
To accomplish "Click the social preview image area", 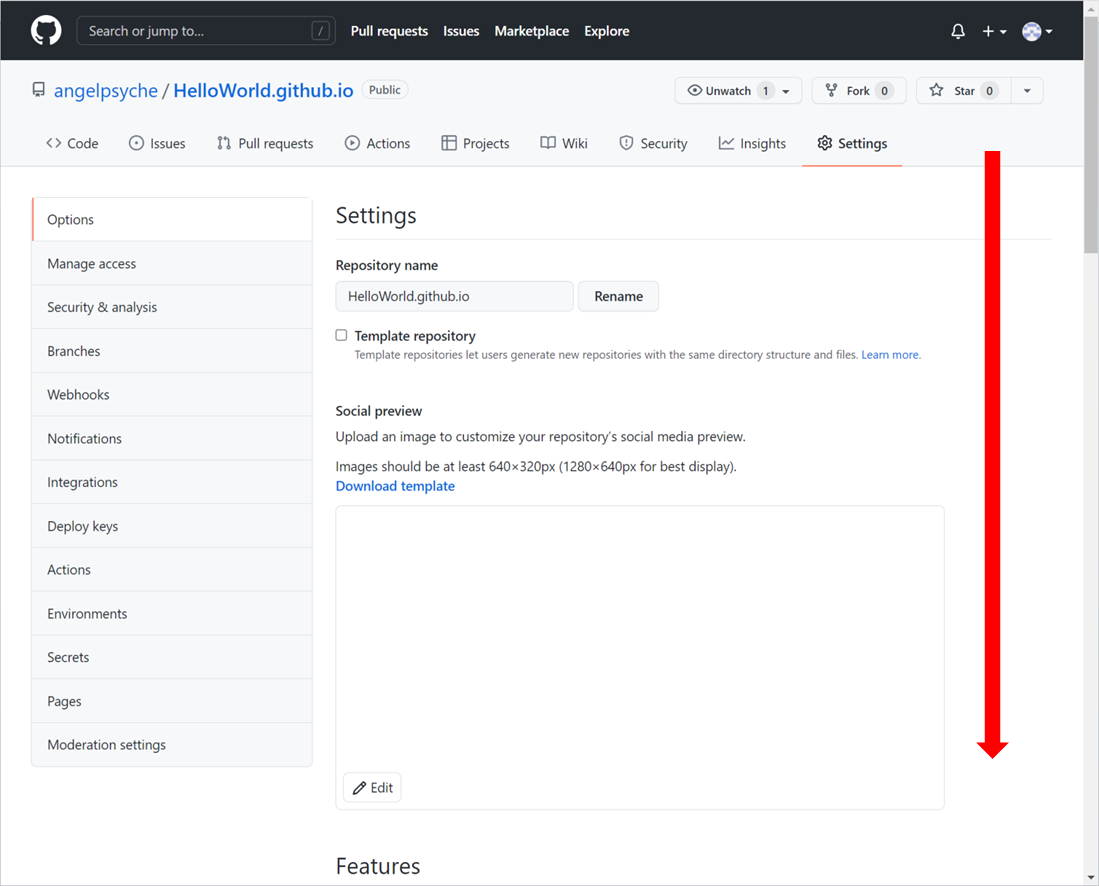I will [640, 657].
